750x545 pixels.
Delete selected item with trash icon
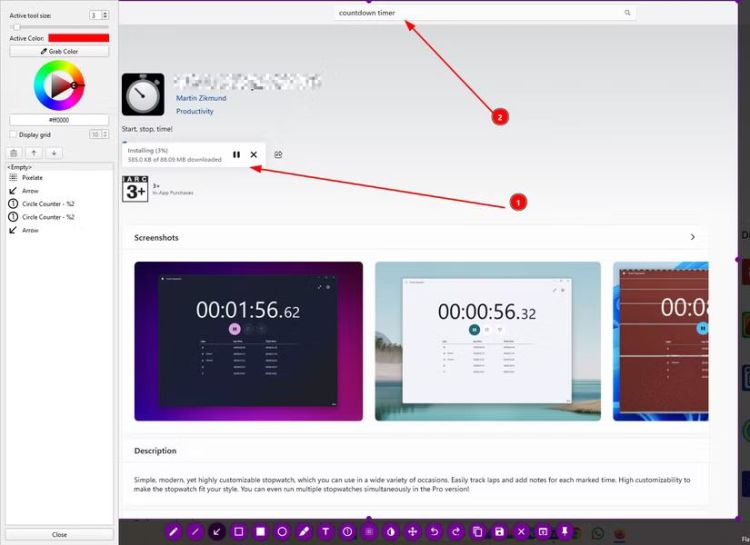[15, 153]
